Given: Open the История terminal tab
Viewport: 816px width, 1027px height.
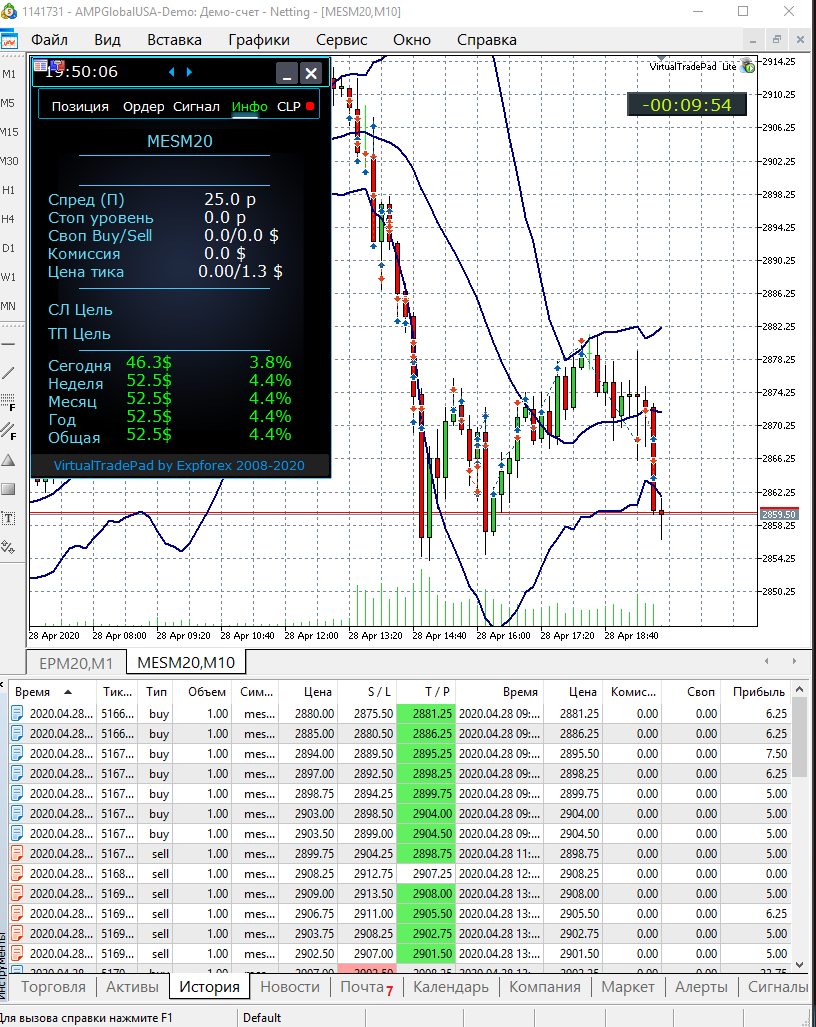Looking at the screenshot, I should [x=210, y=986].
